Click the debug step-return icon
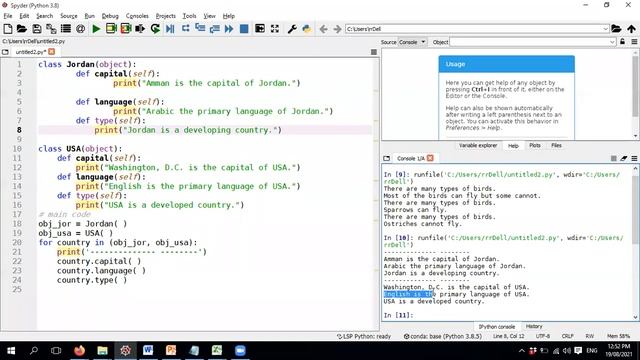 tap(214, 29)
